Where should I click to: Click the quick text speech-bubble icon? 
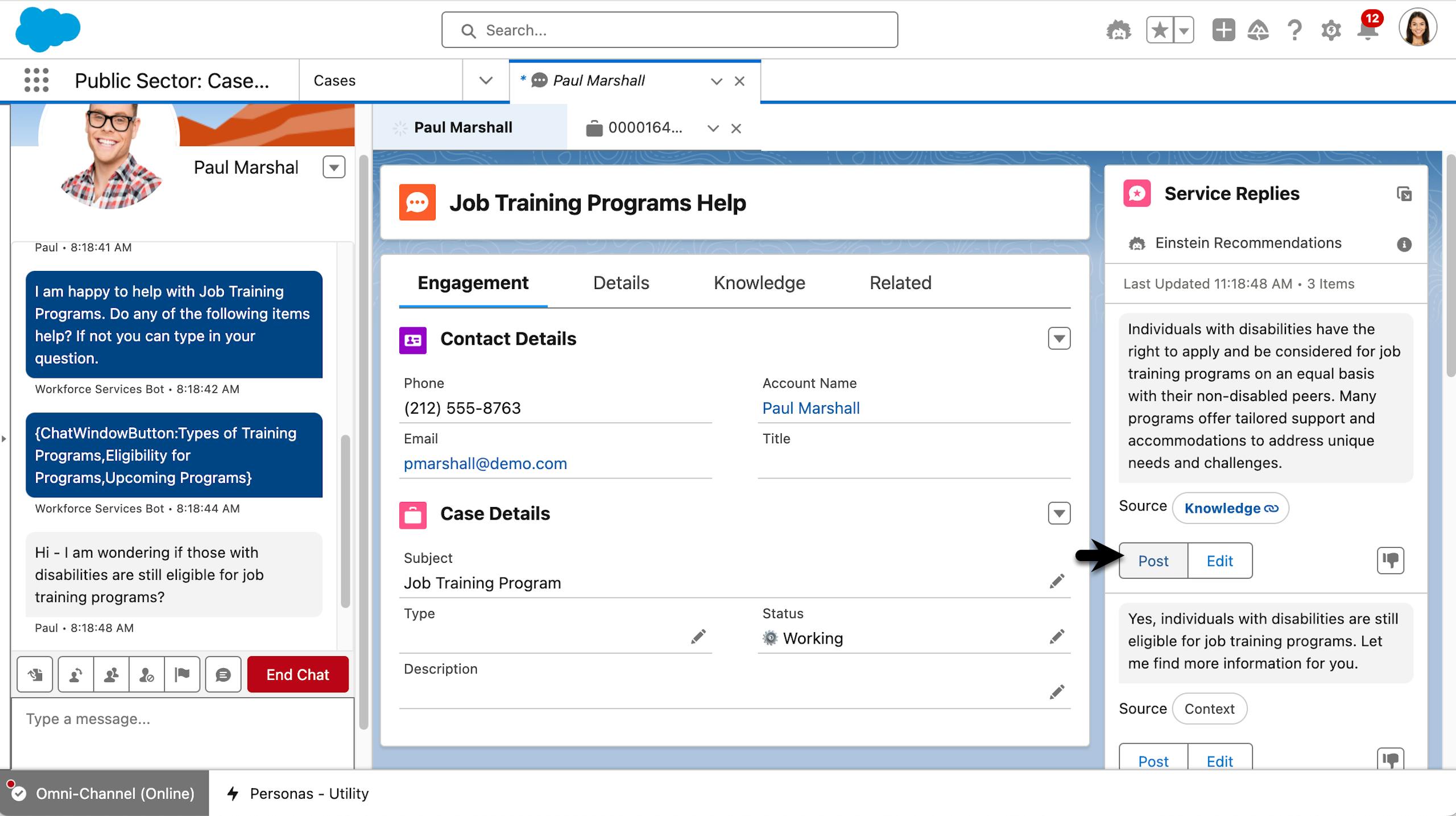(223, 674)
